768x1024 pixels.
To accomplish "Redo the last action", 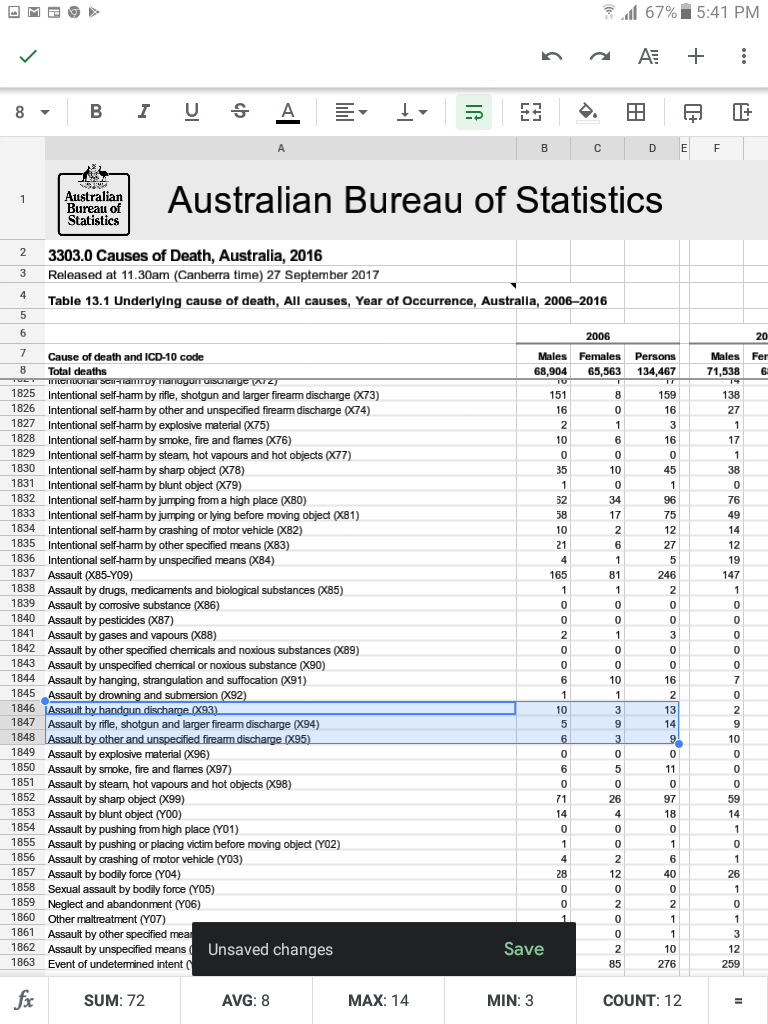I will pyautogui.click(x=600, y=57).
